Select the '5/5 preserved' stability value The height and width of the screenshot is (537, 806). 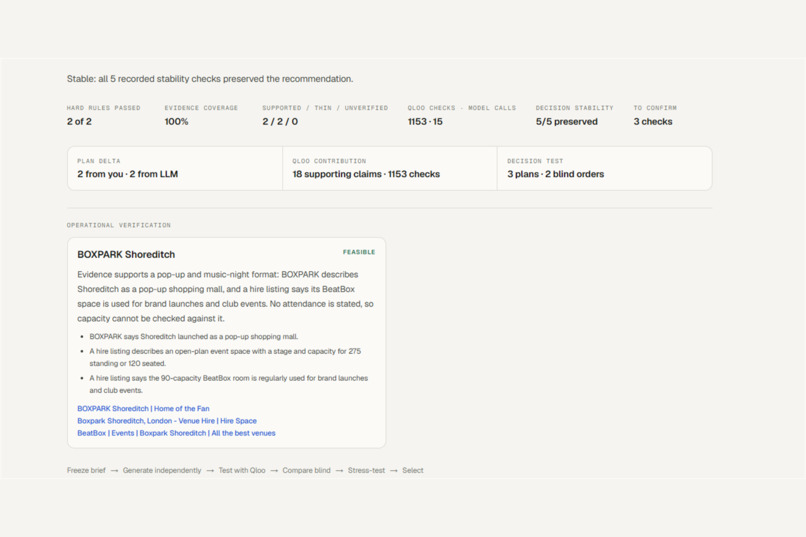(x=566, y=122)
